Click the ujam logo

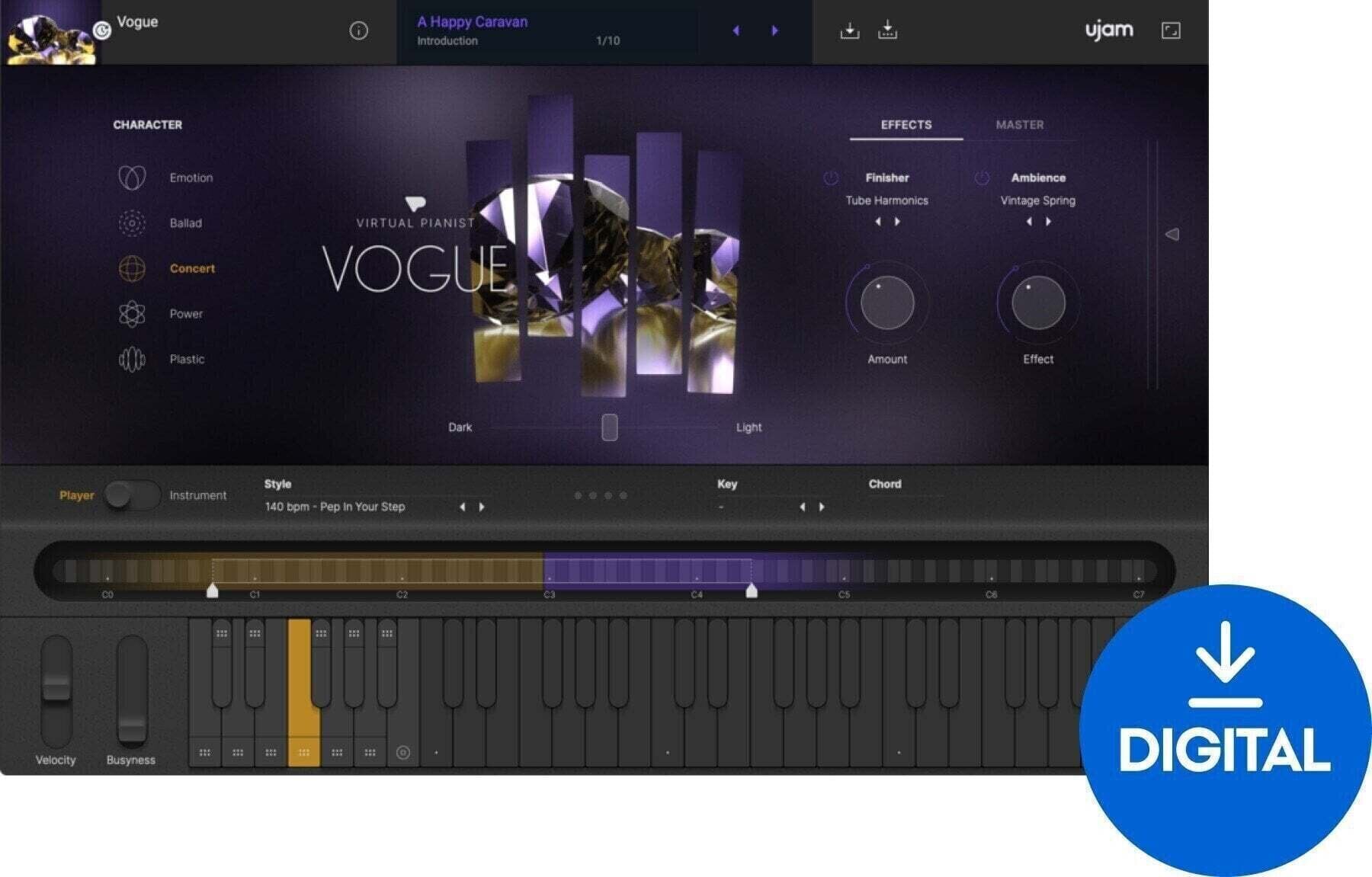[1109, 30]
